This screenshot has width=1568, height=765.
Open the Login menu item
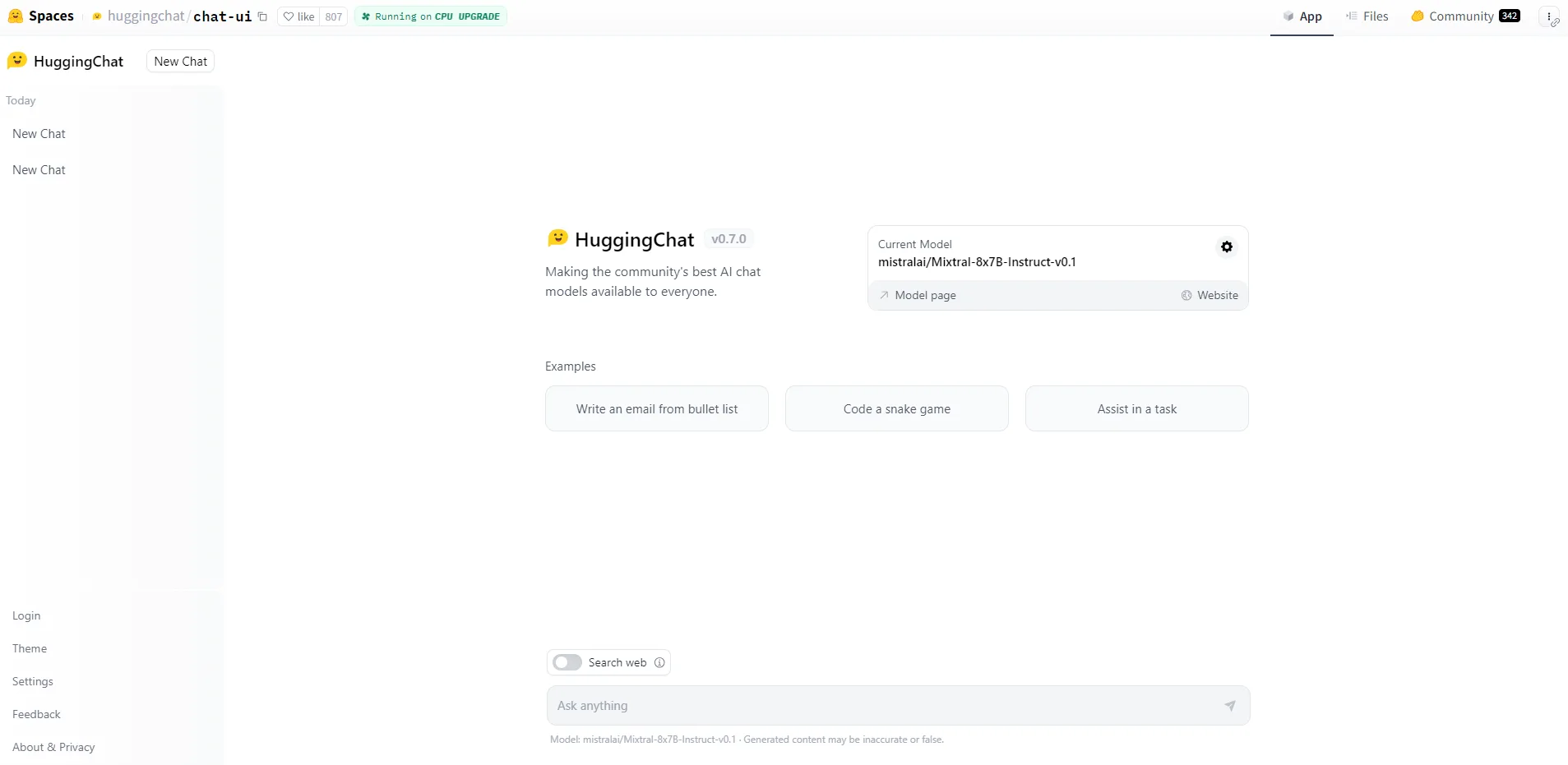click(x=26, y=615)
